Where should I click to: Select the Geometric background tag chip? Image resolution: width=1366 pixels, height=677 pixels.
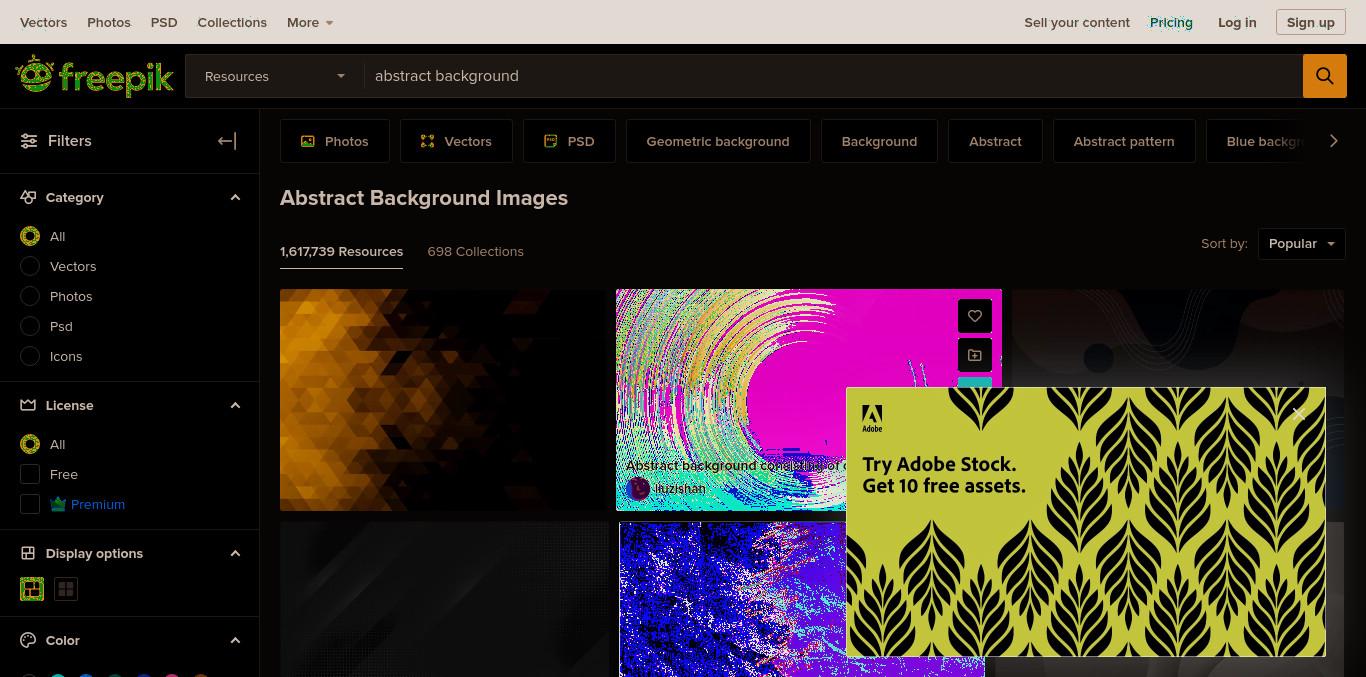[718, 141]
